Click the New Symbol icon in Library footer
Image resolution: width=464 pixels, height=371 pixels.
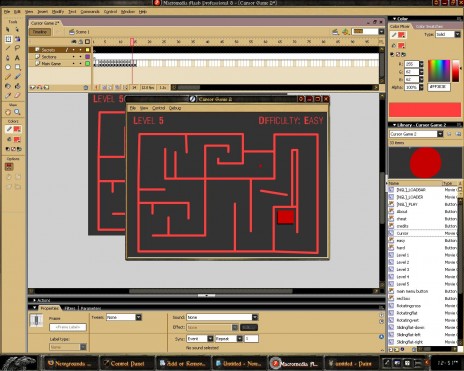(x=391, y=349)
